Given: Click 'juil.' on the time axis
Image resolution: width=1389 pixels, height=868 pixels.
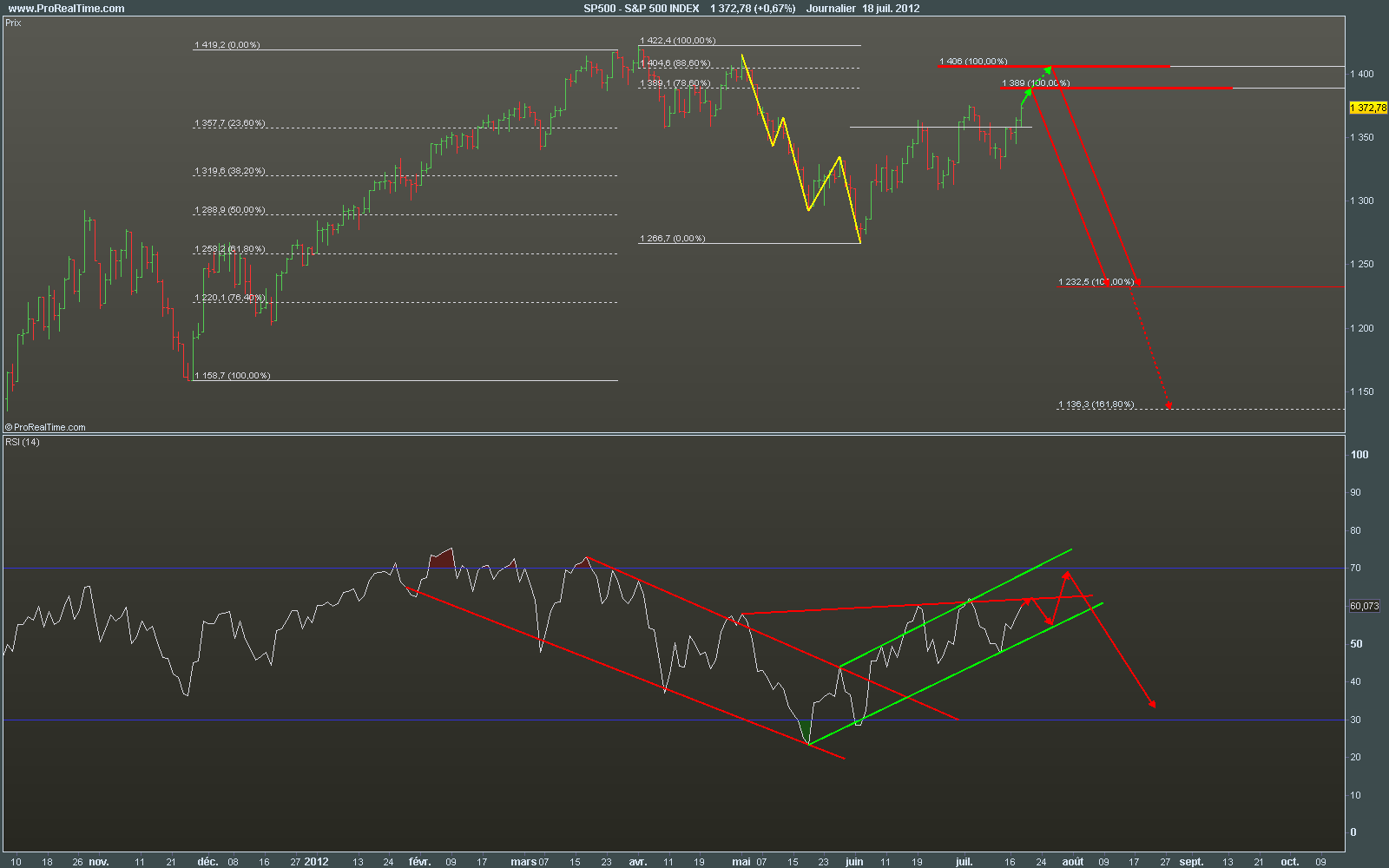Looking at the screenshot, I should (964, 862).
